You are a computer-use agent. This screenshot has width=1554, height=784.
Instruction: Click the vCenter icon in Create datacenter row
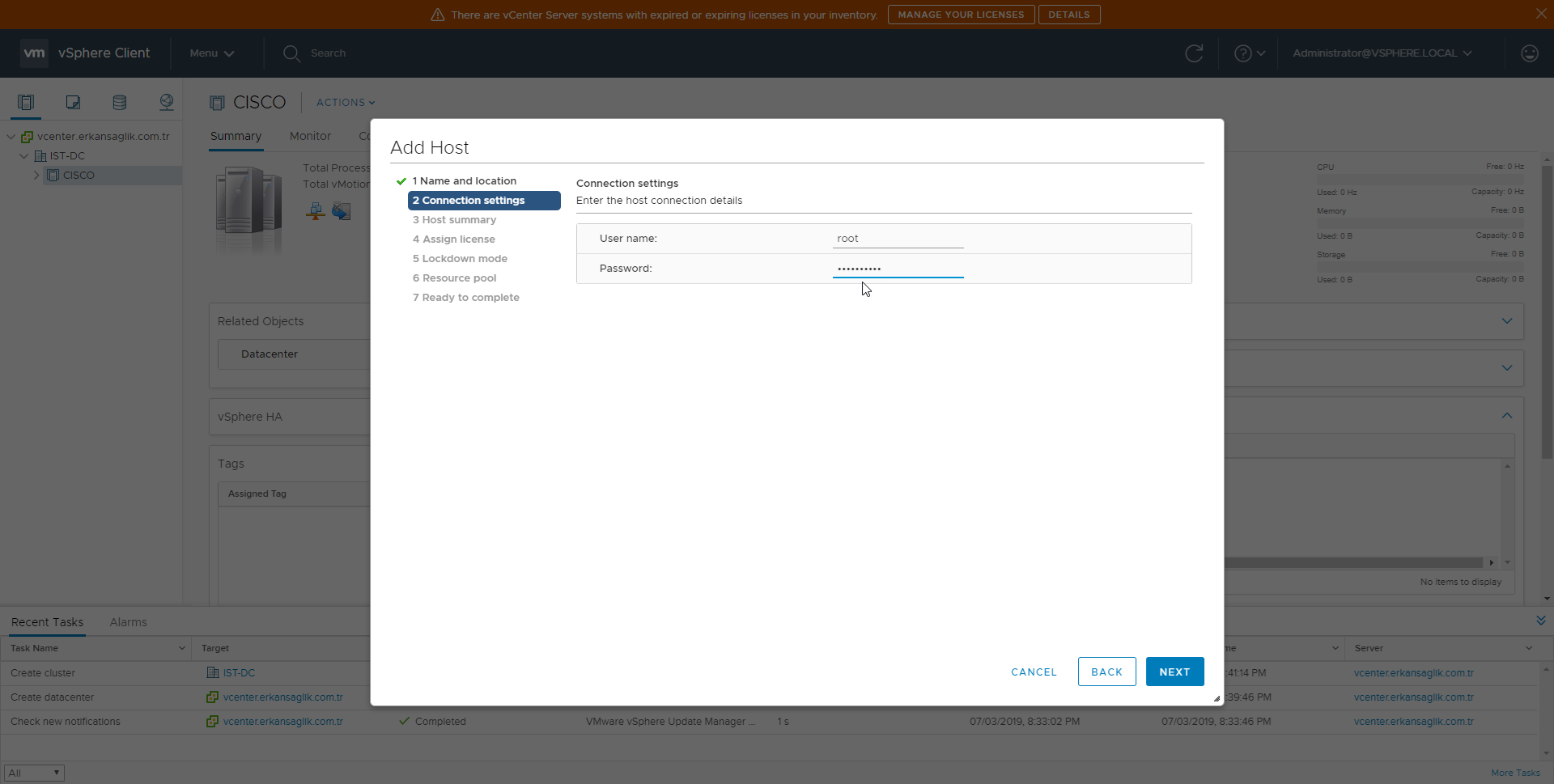click(x=213, y=697)
